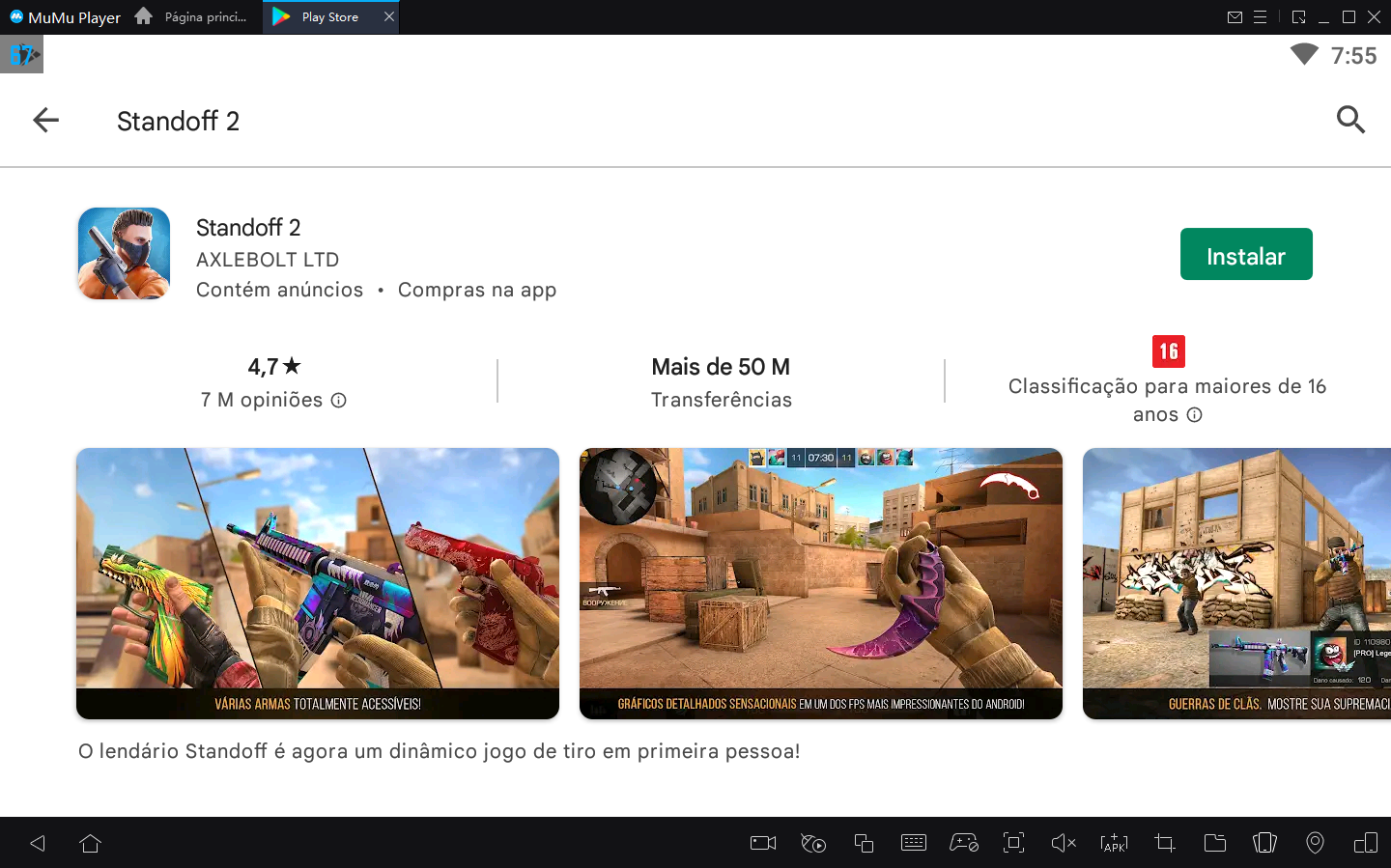Open the screenshot crop tool

point(1164,843)
